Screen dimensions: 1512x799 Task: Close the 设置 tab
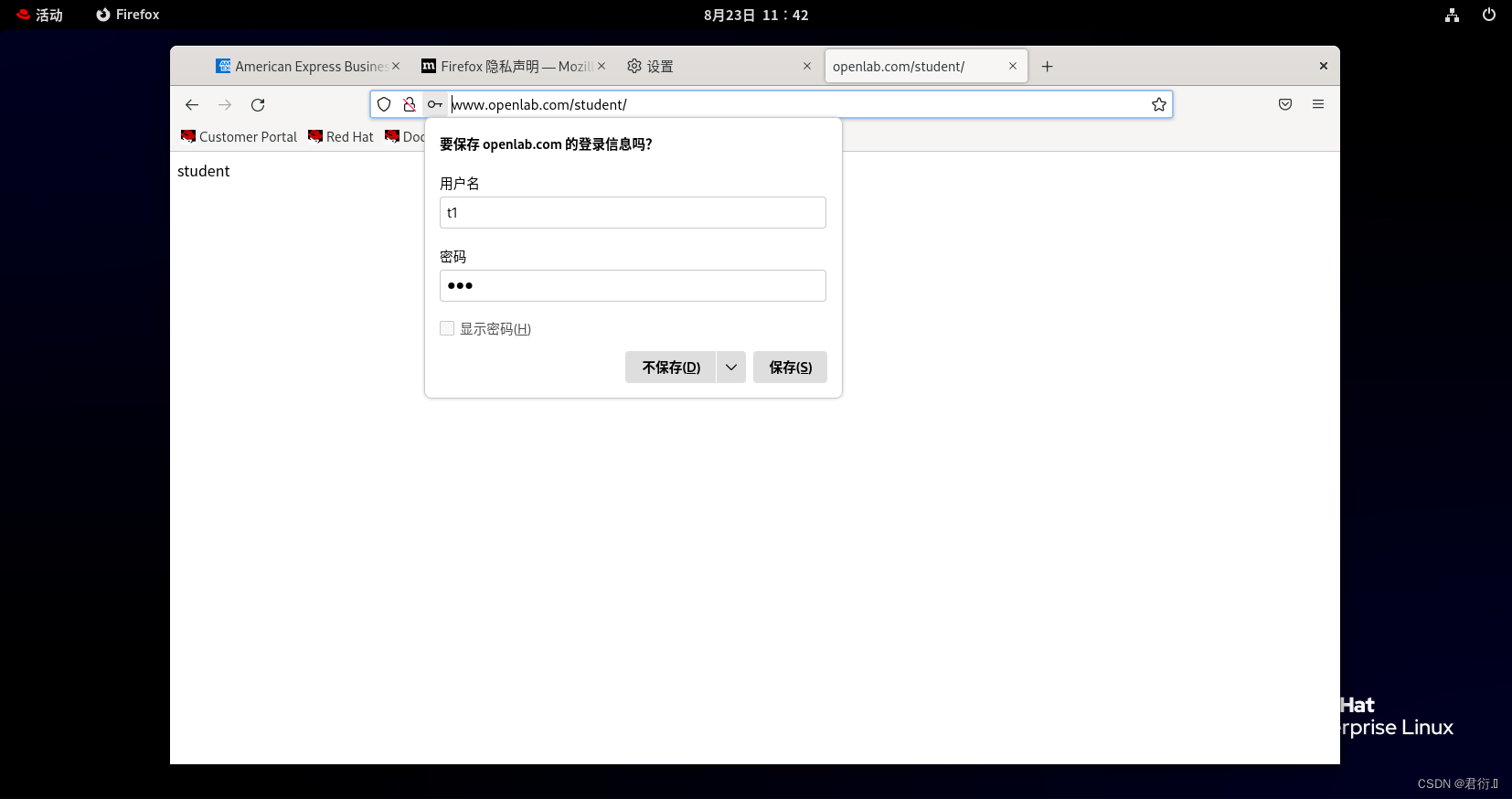point(807,66)
